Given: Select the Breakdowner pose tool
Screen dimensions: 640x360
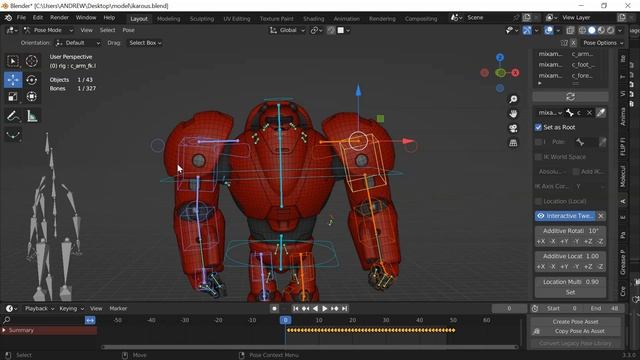Looking at the screenshot, I should [13, 135].
